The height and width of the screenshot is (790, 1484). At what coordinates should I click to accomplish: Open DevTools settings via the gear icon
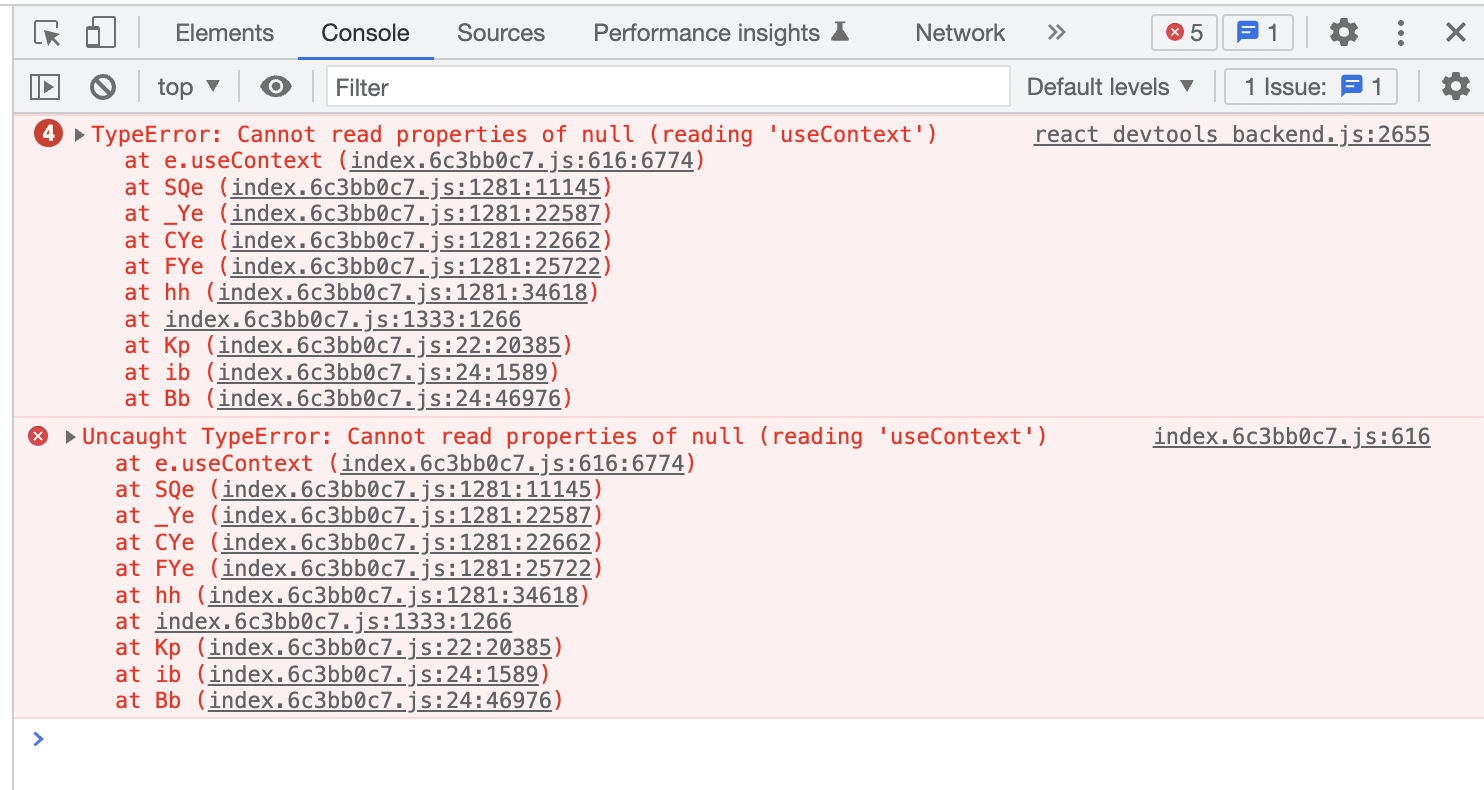click(x=1343, y=32)
